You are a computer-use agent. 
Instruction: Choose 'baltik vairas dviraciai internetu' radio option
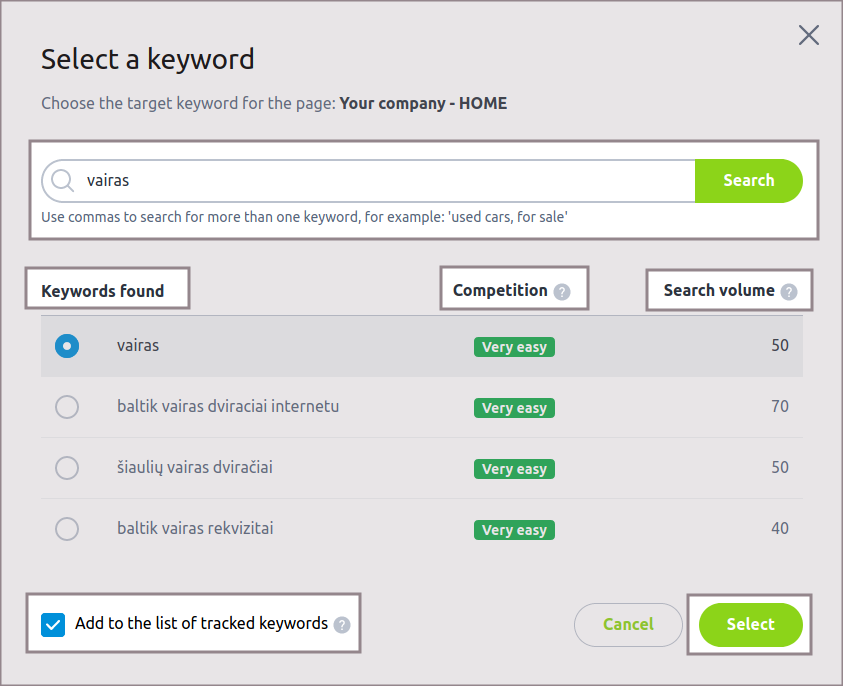coord(67,407)
